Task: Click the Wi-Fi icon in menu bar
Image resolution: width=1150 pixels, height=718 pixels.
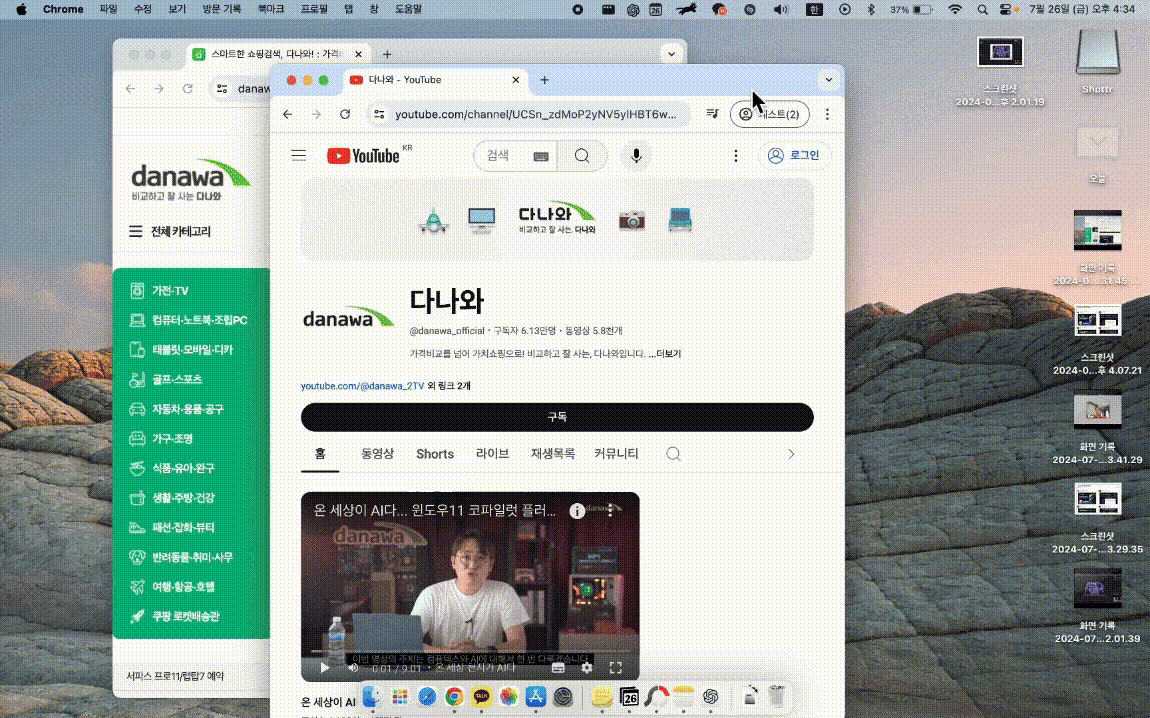Action: pos(954,10)
